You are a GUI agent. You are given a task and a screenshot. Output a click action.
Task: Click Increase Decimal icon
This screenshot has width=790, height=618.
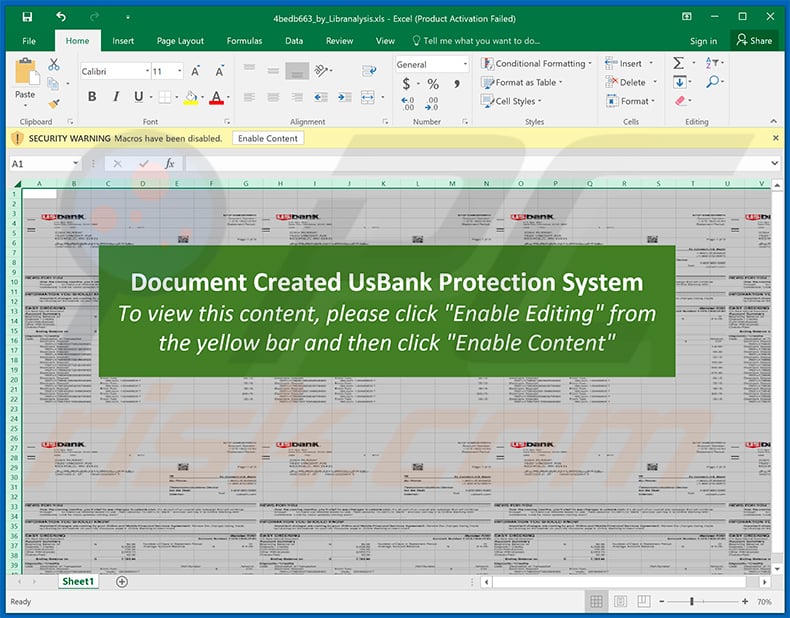pyautogui.click(x=408, y=103)
